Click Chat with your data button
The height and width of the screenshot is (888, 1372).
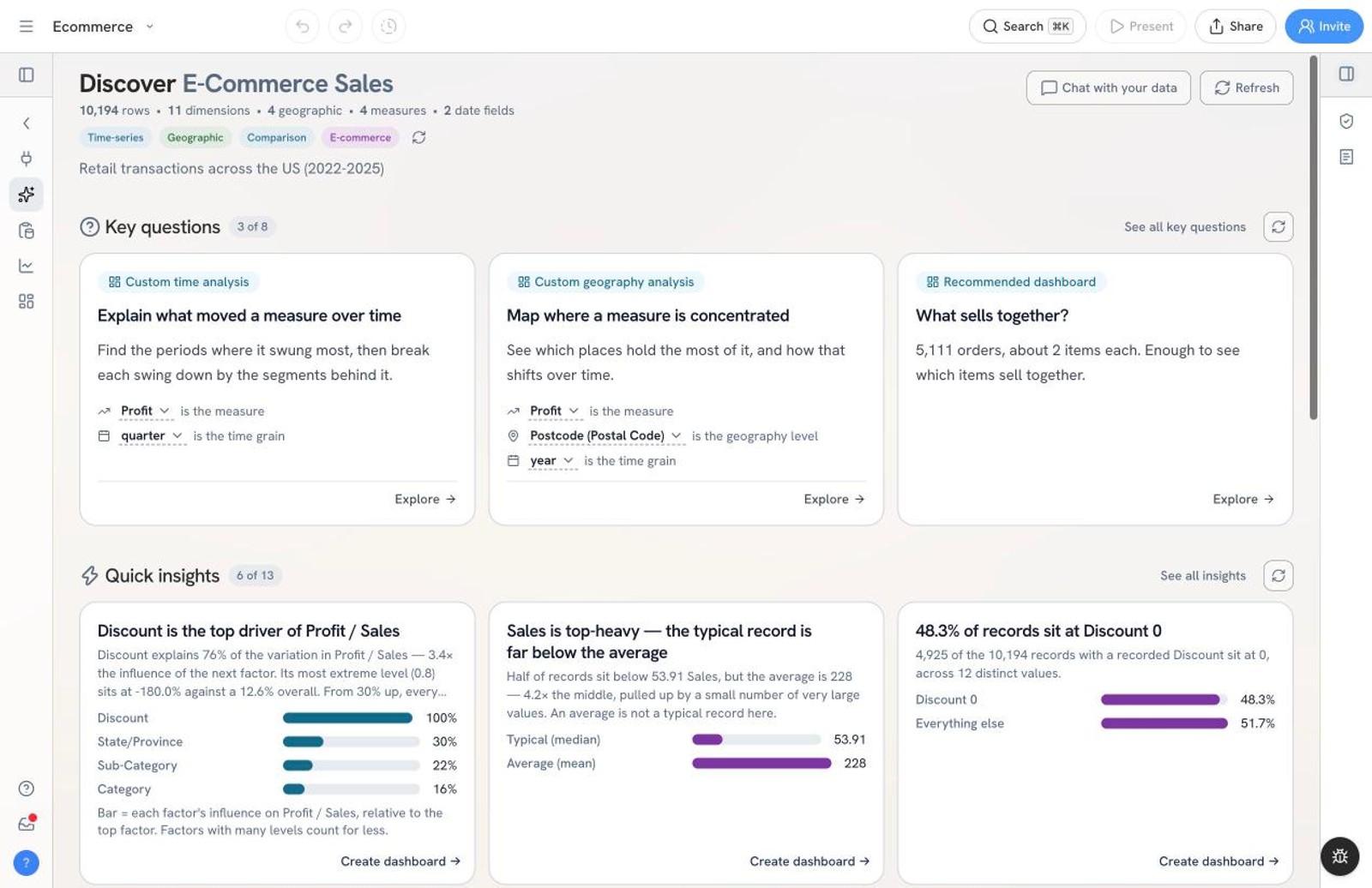point(1108,87)
